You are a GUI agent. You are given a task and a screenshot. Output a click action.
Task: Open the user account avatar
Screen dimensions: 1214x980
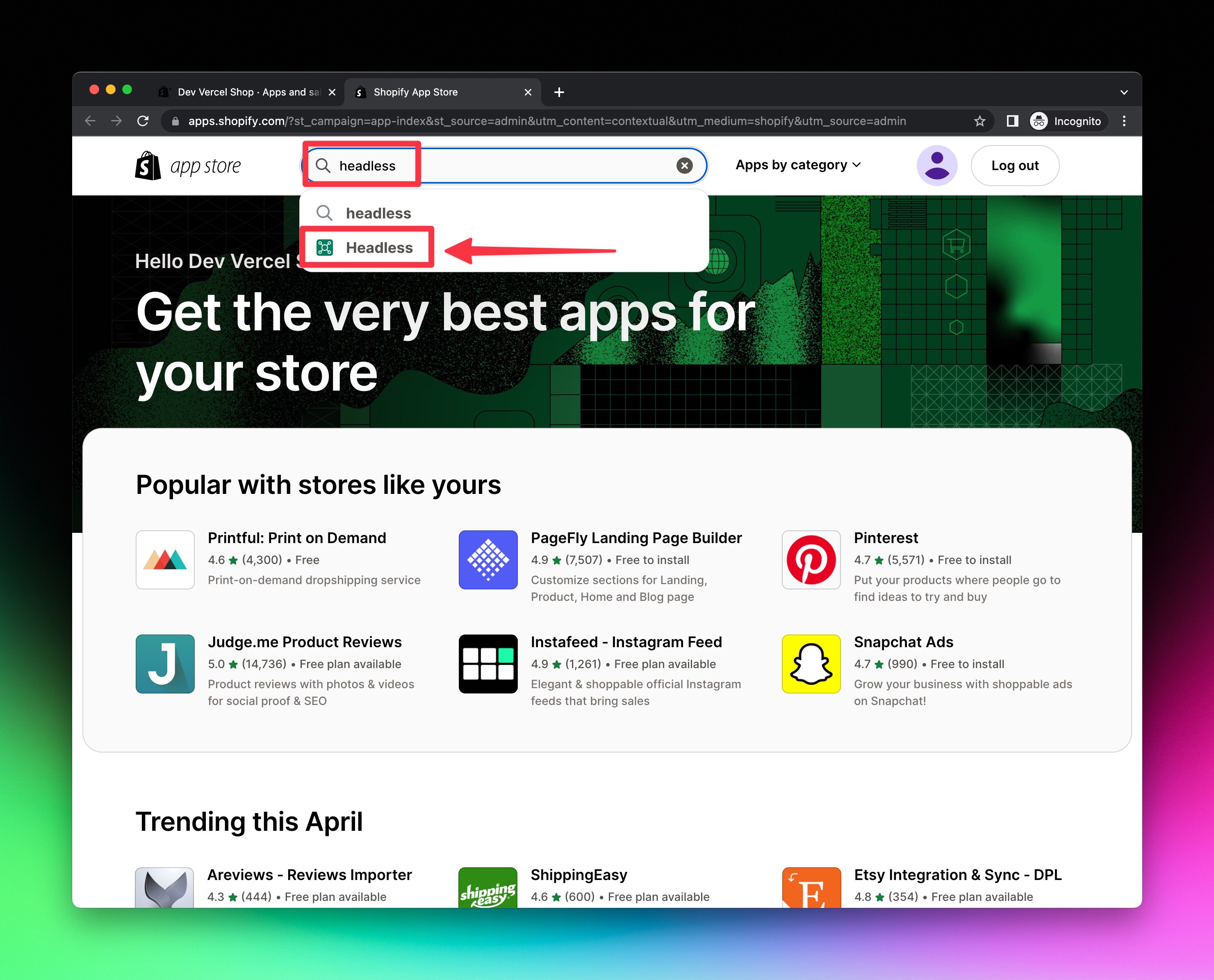[937, 166]
